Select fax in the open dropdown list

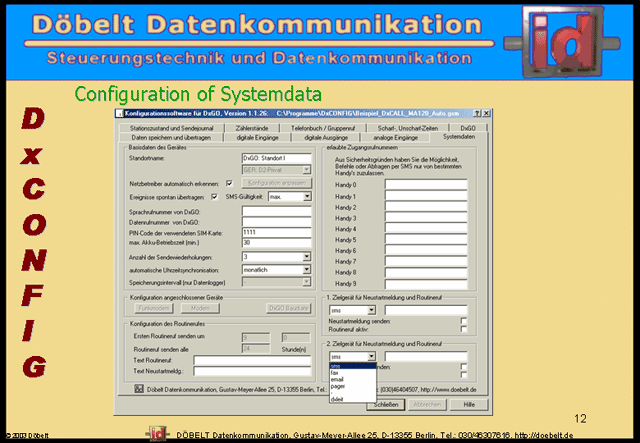(353, 373)
